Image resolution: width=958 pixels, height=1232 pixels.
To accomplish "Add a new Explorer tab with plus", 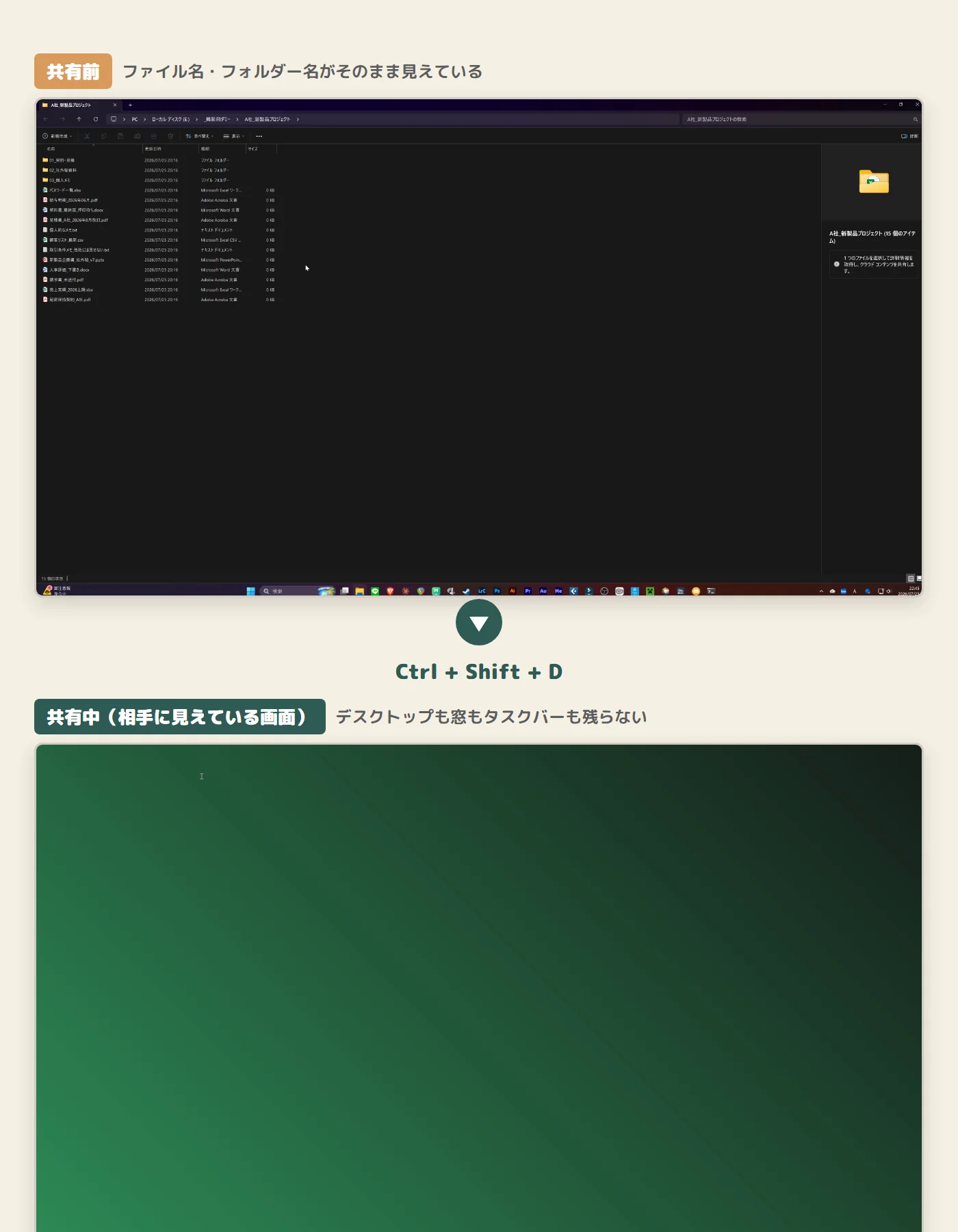I will click(130, 105).
